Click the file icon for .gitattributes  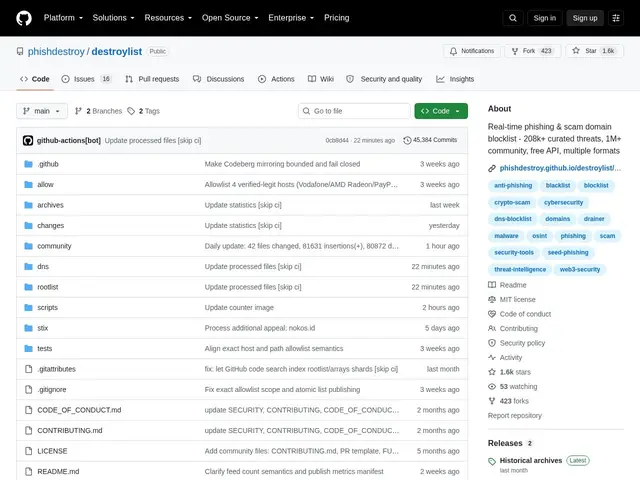pyautogui.click(x=28, y=369)
